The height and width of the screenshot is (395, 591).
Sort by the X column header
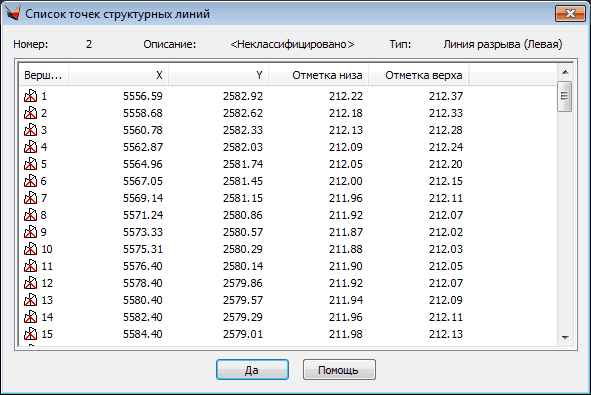(x=118, y=75)
